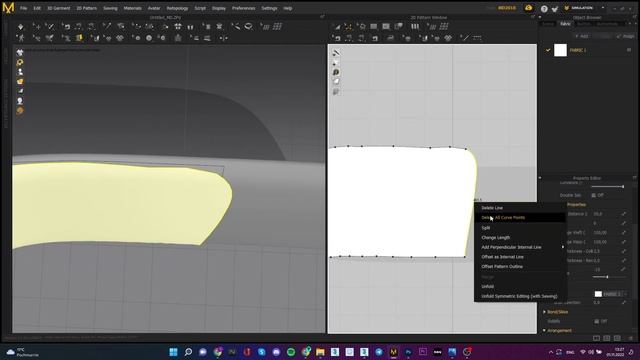Click the Add button in Object Browser
Screen dimensions: 640x360
(x=581, y=36)
